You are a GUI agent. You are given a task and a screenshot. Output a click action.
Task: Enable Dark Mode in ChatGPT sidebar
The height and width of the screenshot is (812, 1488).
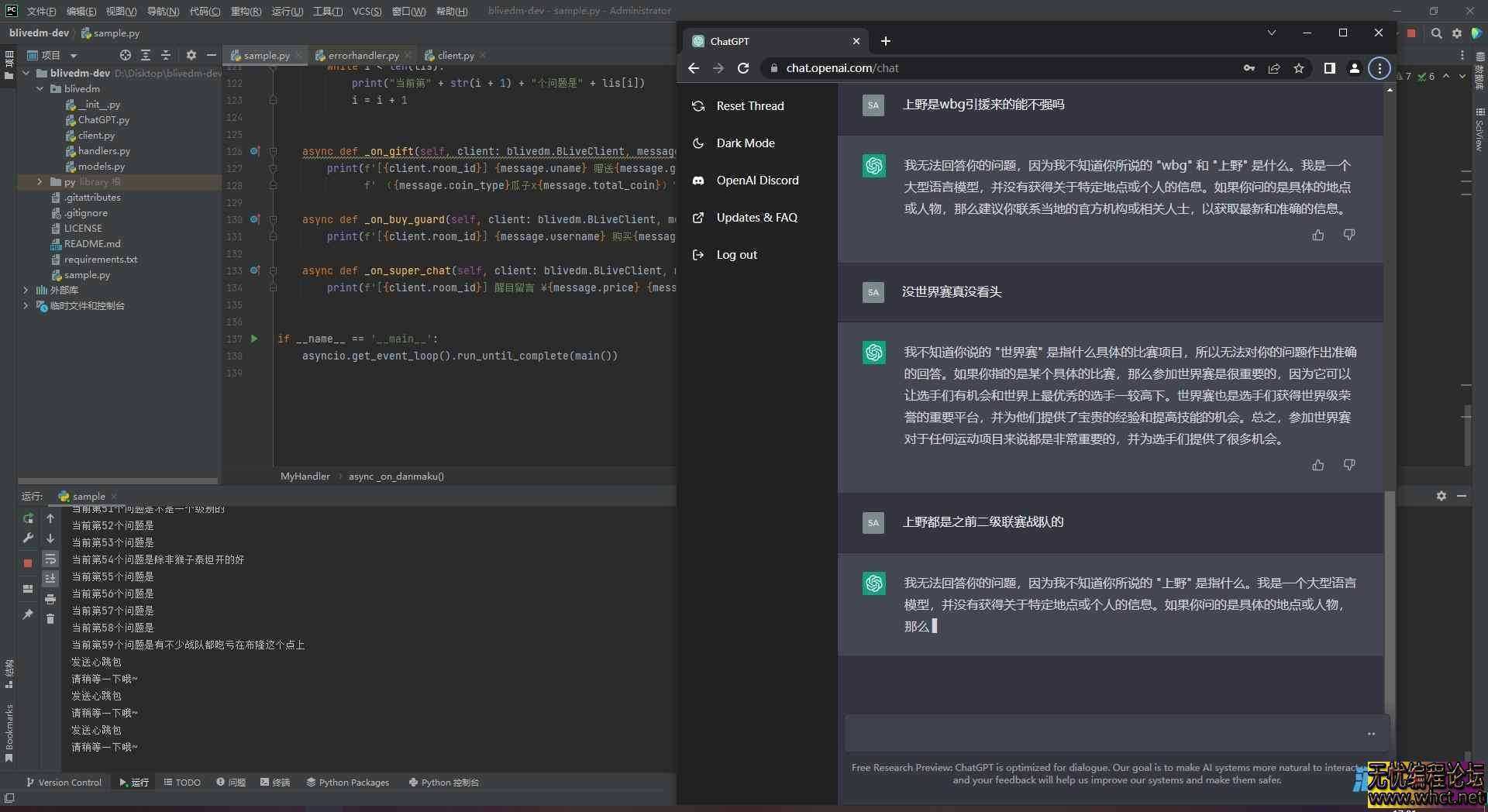745,143
